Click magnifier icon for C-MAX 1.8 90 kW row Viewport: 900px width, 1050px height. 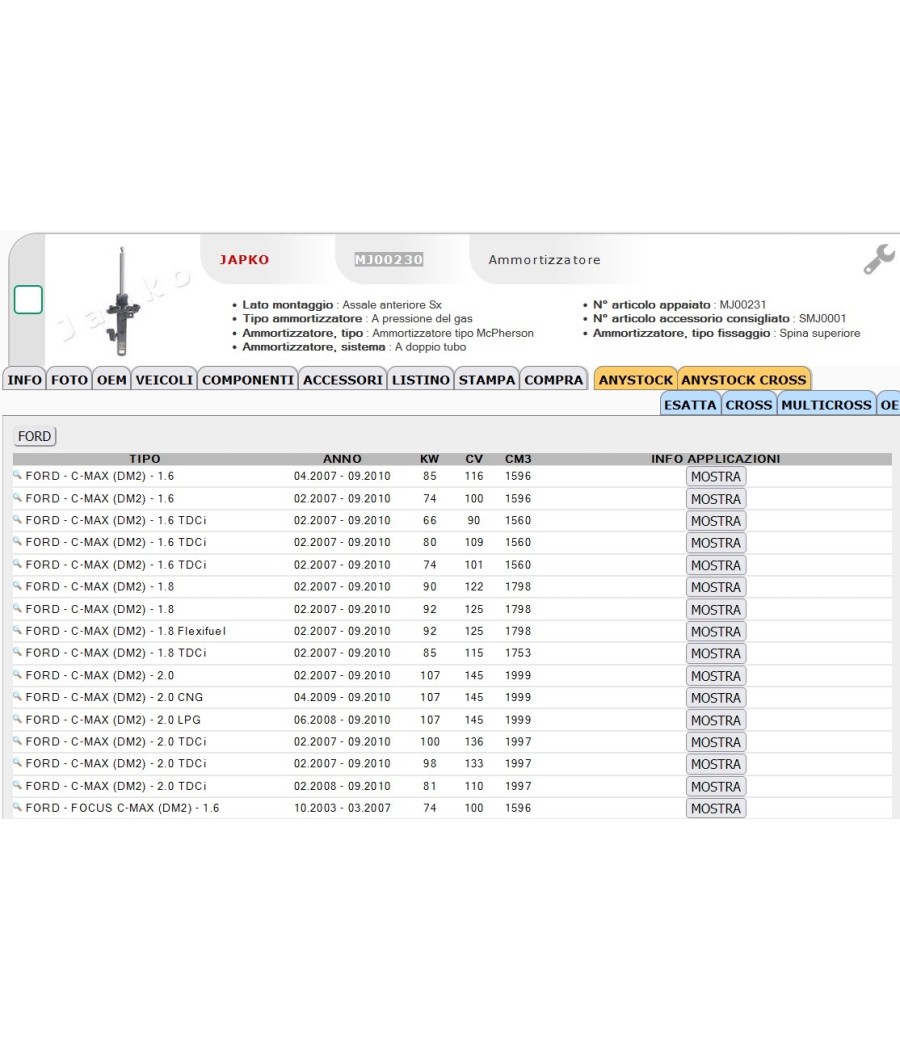[17, 586]
